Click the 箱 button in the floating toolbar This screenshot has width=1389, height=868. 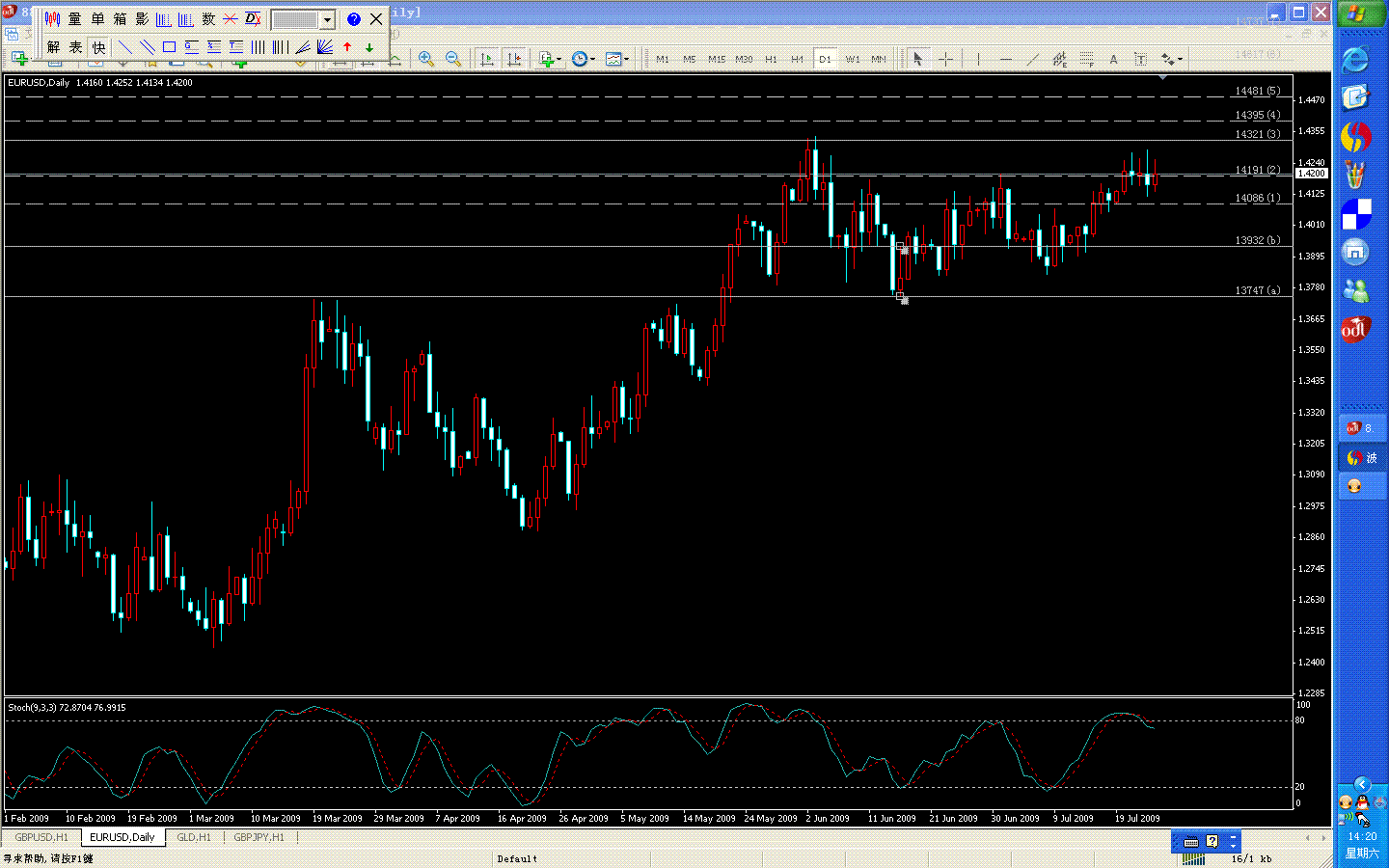[x=120, y=19]
